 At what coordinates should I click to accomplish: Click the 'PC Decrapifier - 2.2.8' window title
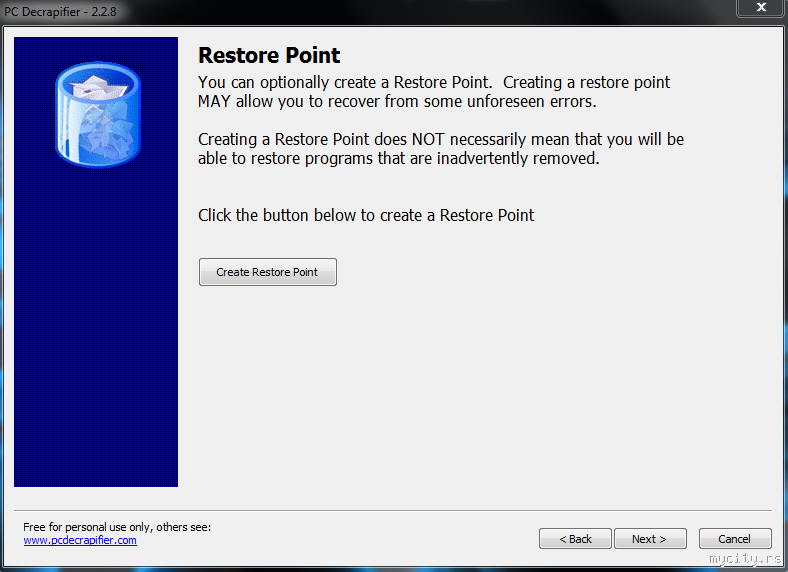[x=60, y=12]
